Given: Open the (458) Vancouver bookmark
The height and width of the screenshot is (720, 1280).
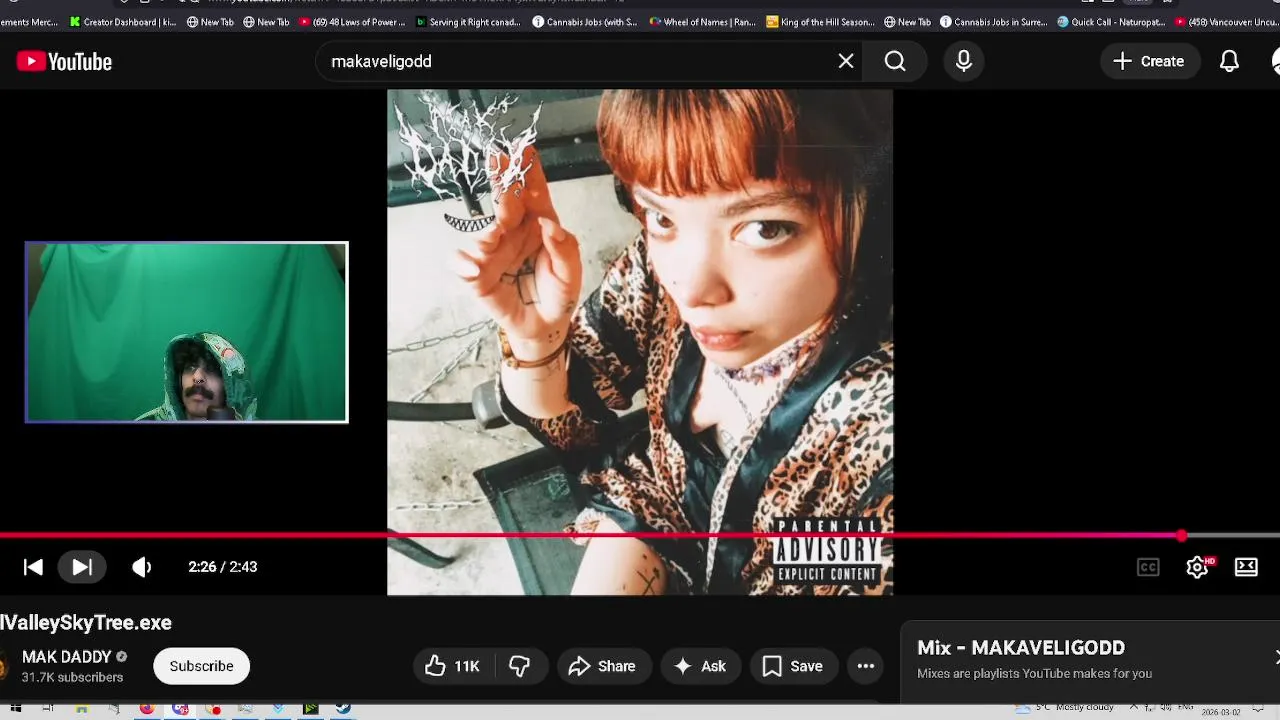Looking at the screenshot, I should pos(1227,22).
